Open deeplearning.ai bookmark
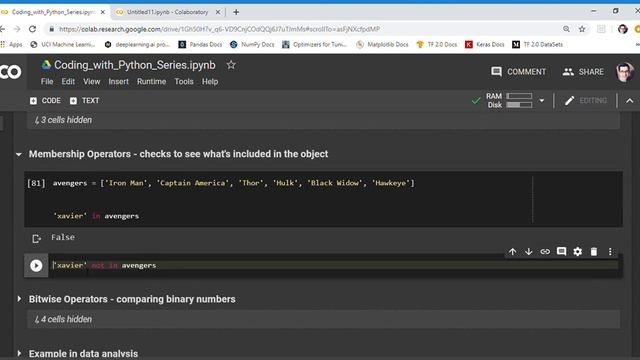640x360 pixels. [x=137, y=44]
